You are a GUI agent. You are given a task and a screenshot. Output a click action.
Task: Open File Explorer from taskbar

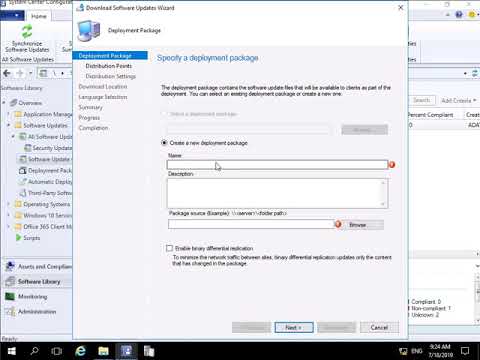pyautogui.click(x=103, y=351)
